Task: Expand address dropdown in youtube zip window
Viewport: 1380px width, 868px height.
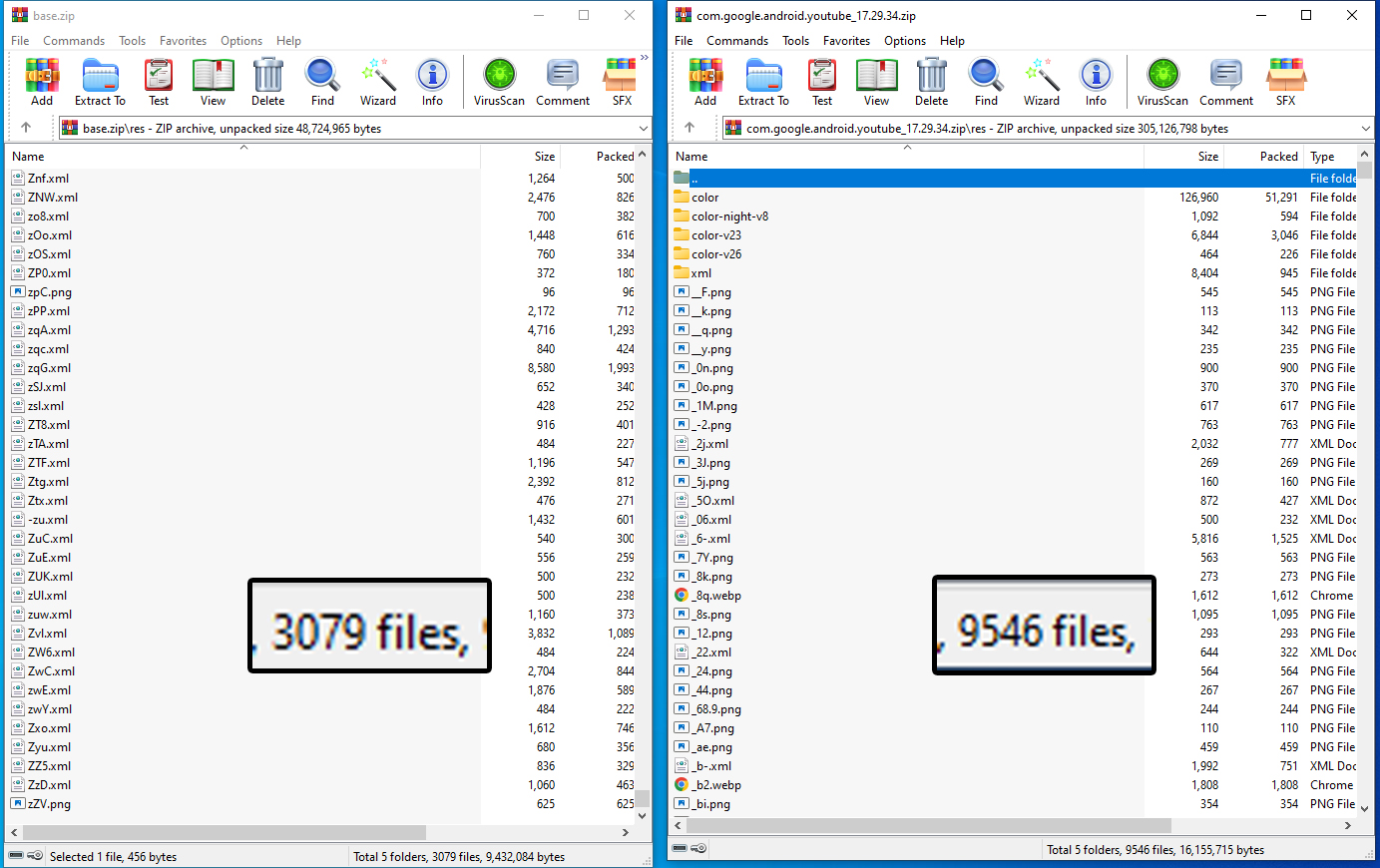Action: 1366,129
